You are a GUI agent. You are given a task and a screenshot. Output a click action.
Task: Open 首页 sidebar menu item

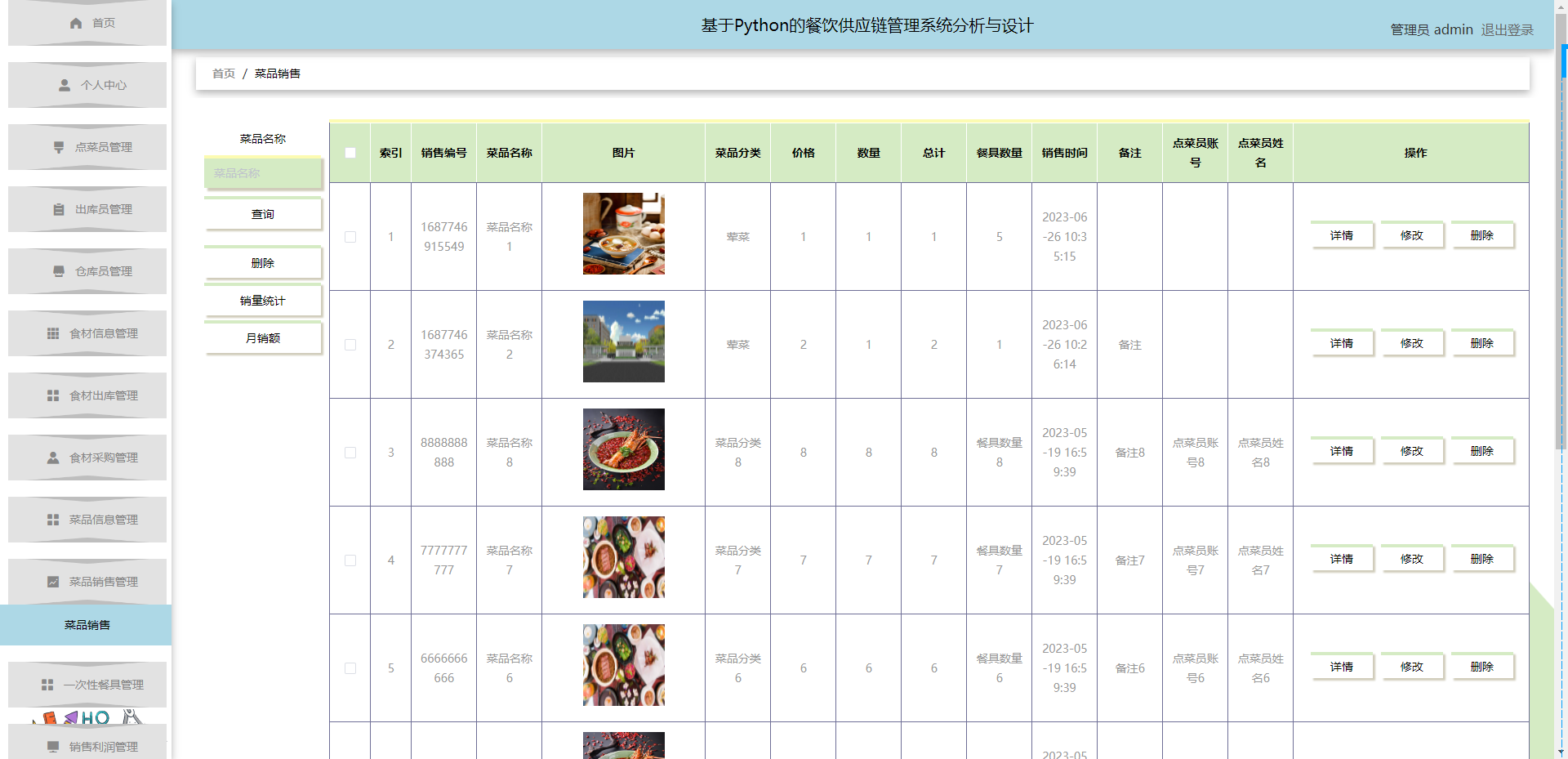[x=87, y=23]
